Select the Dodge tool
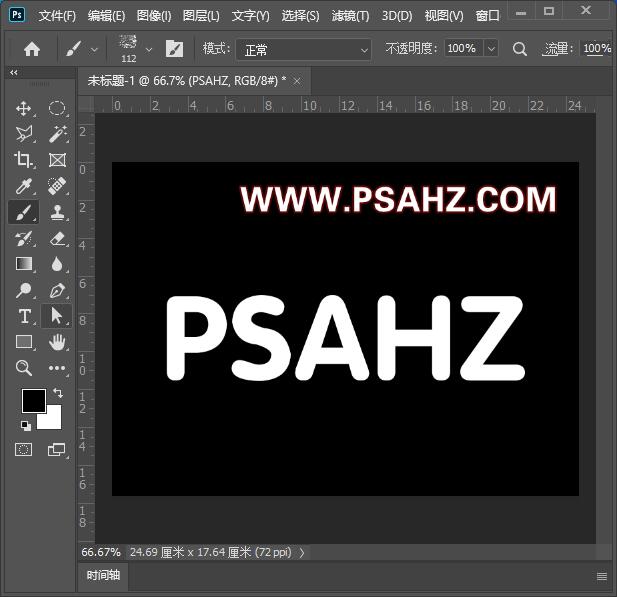The width and height of the screenshot is (617, 597). [x=24, y=290]
